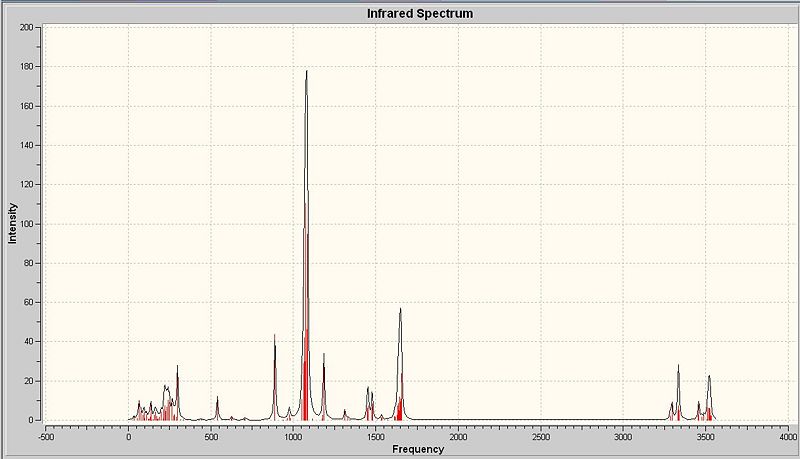Click the peak near frequency 1650
The height and width of the screenshot is (459, 800).
pyautogui.click(x=401, y=364)
